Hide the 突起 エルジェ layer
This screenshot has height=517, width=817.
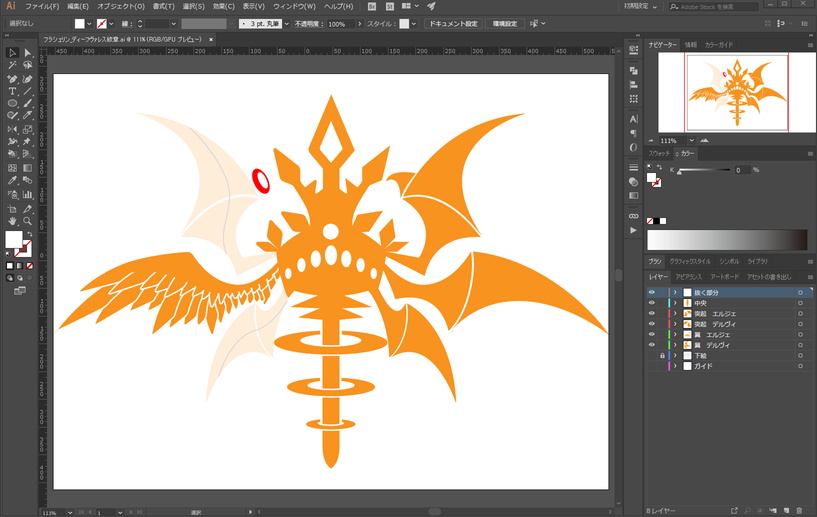point(651,313)
